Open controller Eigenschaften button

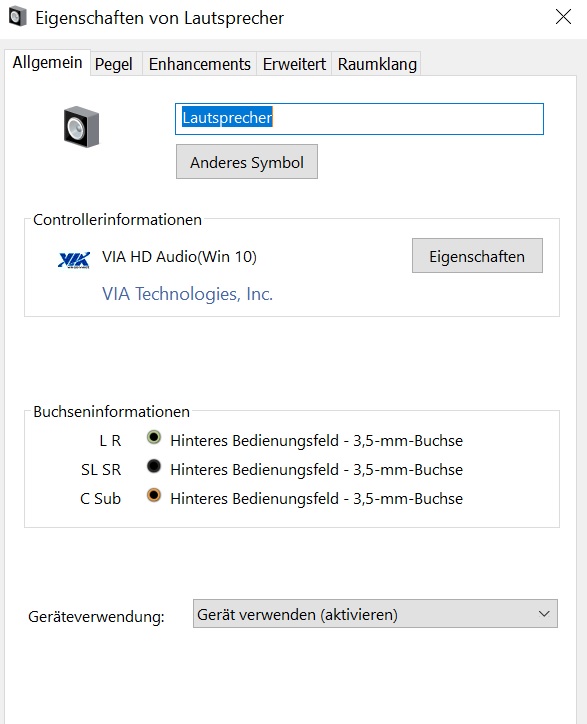tap(477, 256)
